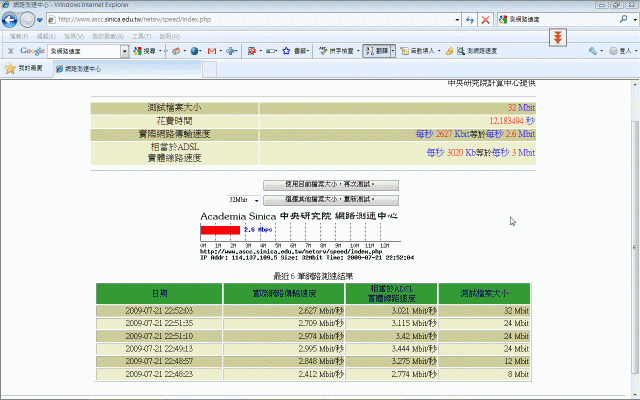Click the 8 Mbit file size cell
The image size is (640, 400).
click(x=484, y=374)
